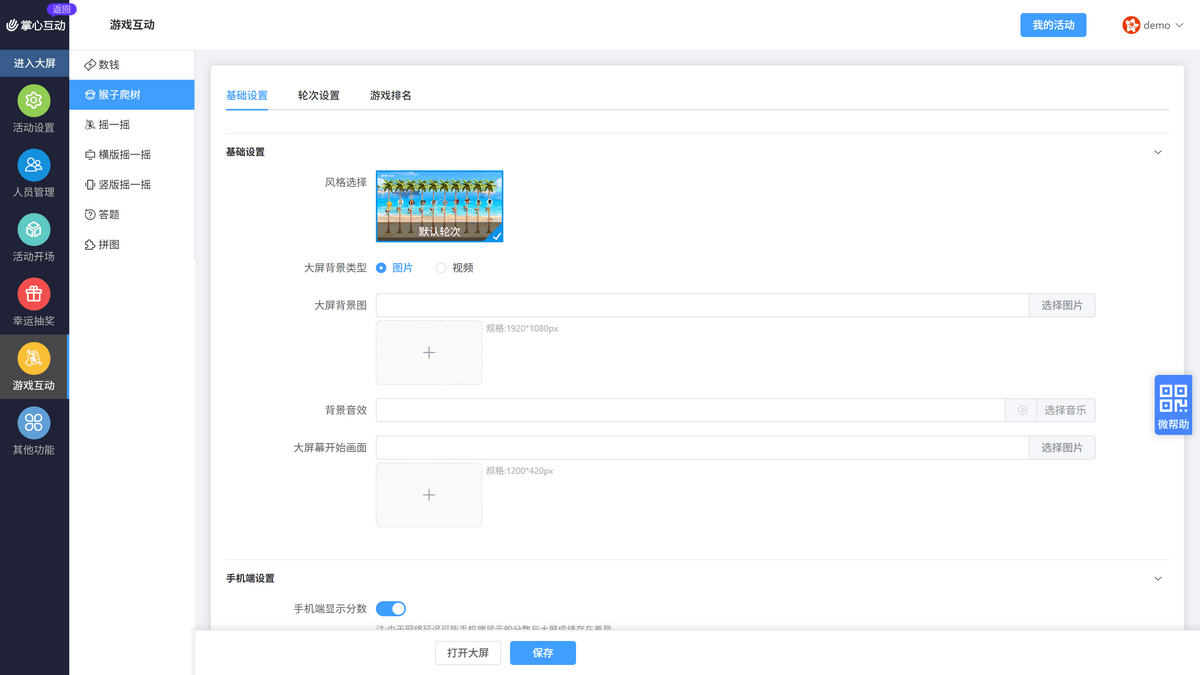Switch to 基础设置 tab
Viewport: 1200px width, 675px height.
(247, 96)
